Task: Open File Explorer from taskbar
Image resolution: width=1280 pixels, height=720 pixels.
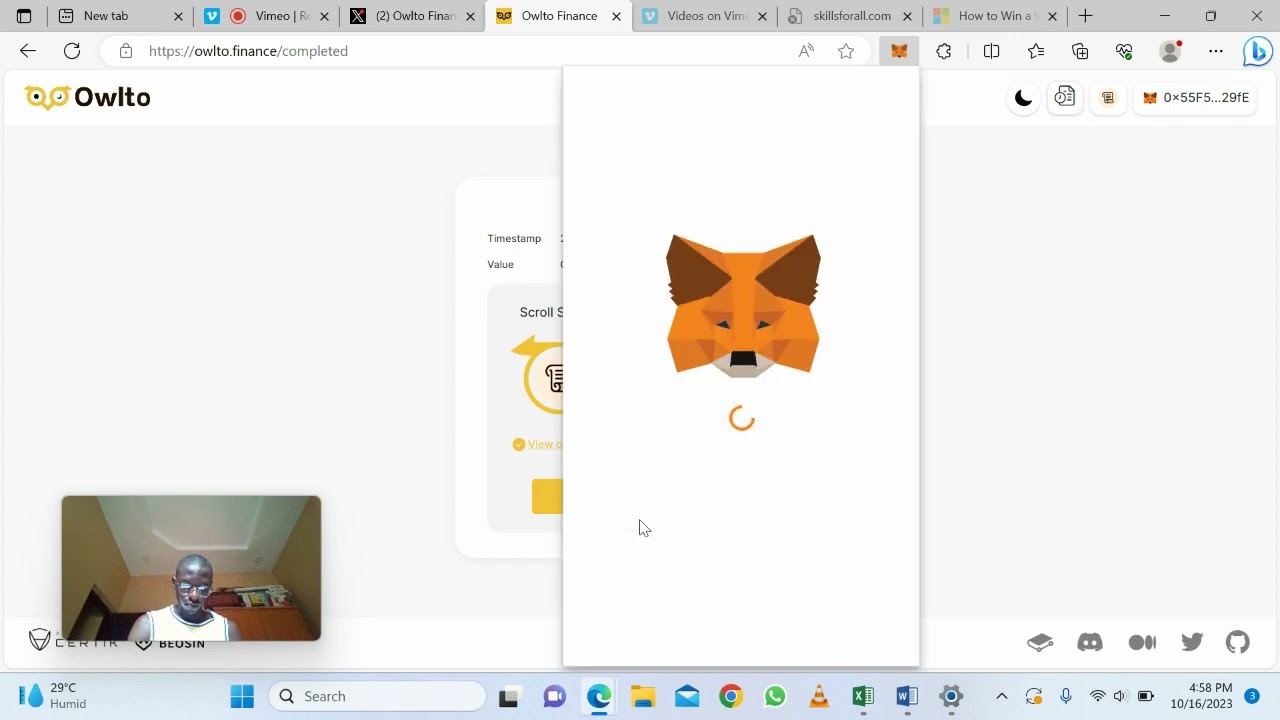Action: (x=643, y=696)
